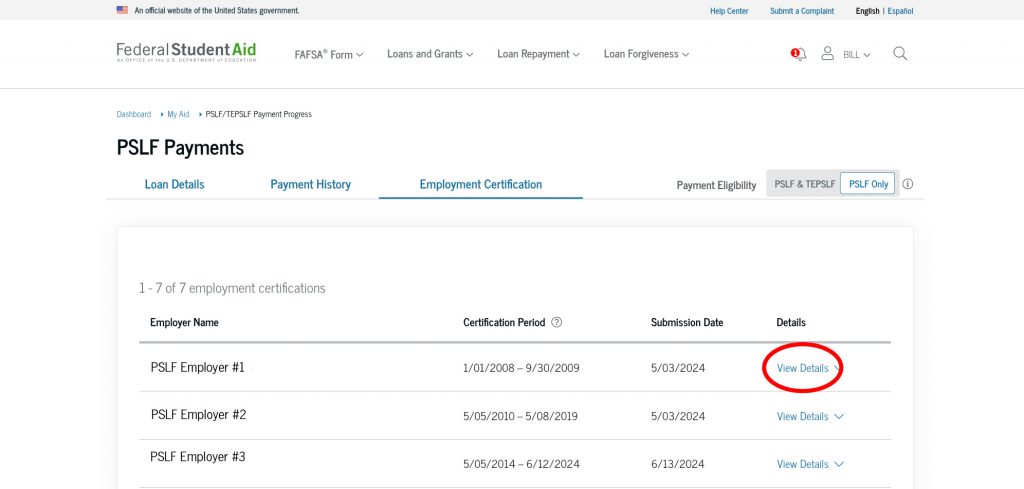
Task: Click the US flag icon in banner
Action: tap(122, 11)
